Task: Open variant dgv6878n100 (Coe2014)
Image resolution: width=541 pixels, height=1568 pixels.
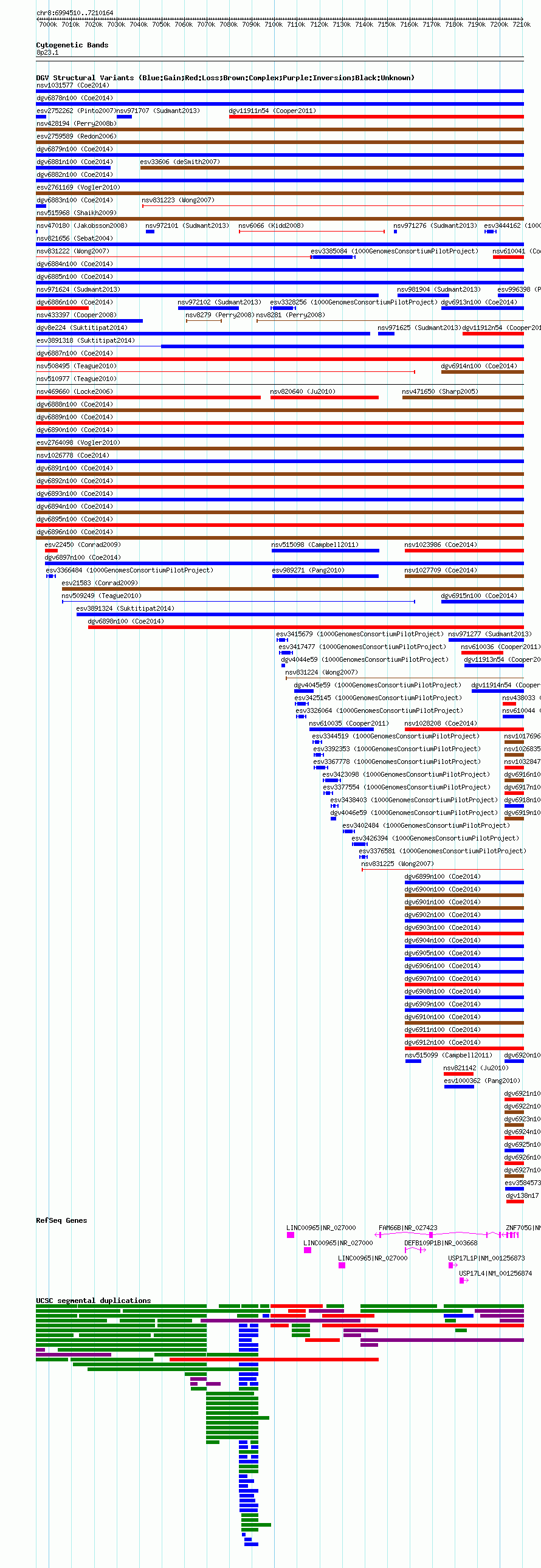Action: (x=75, y=98)
